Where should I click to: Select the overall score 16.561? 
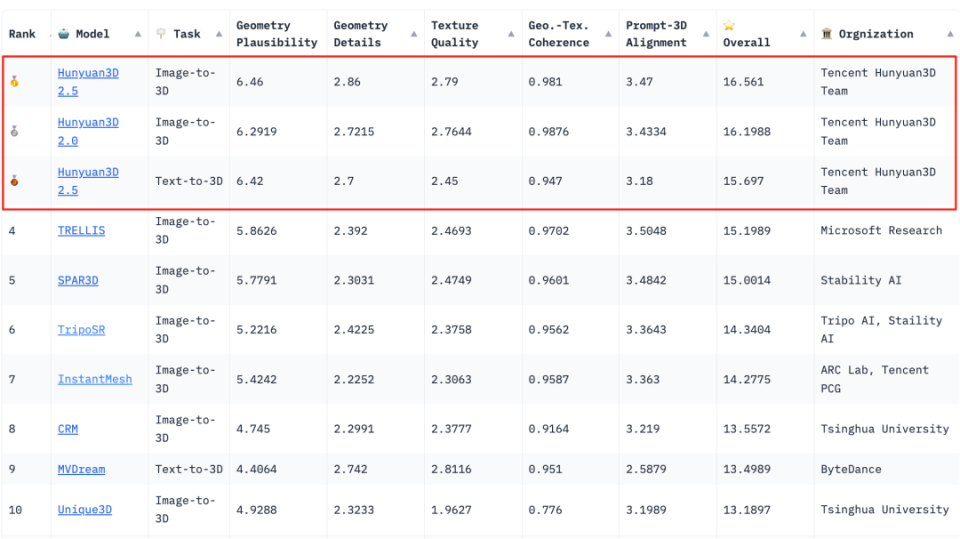(x=743, y=81)
